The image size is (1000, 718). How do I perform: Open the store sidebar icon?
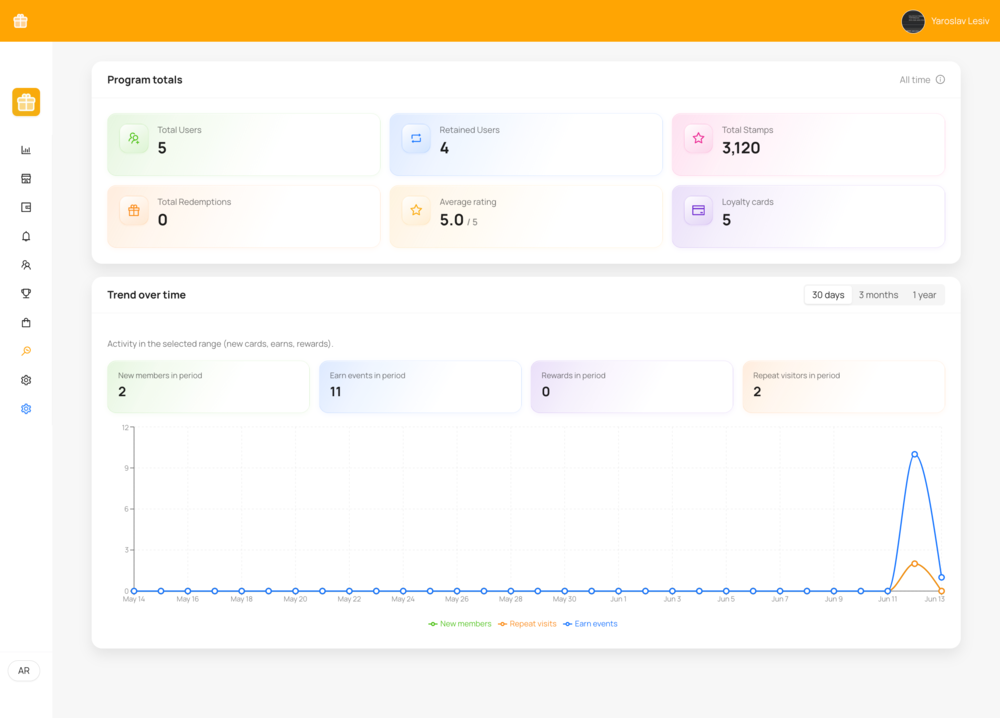[x=26, y=179]
